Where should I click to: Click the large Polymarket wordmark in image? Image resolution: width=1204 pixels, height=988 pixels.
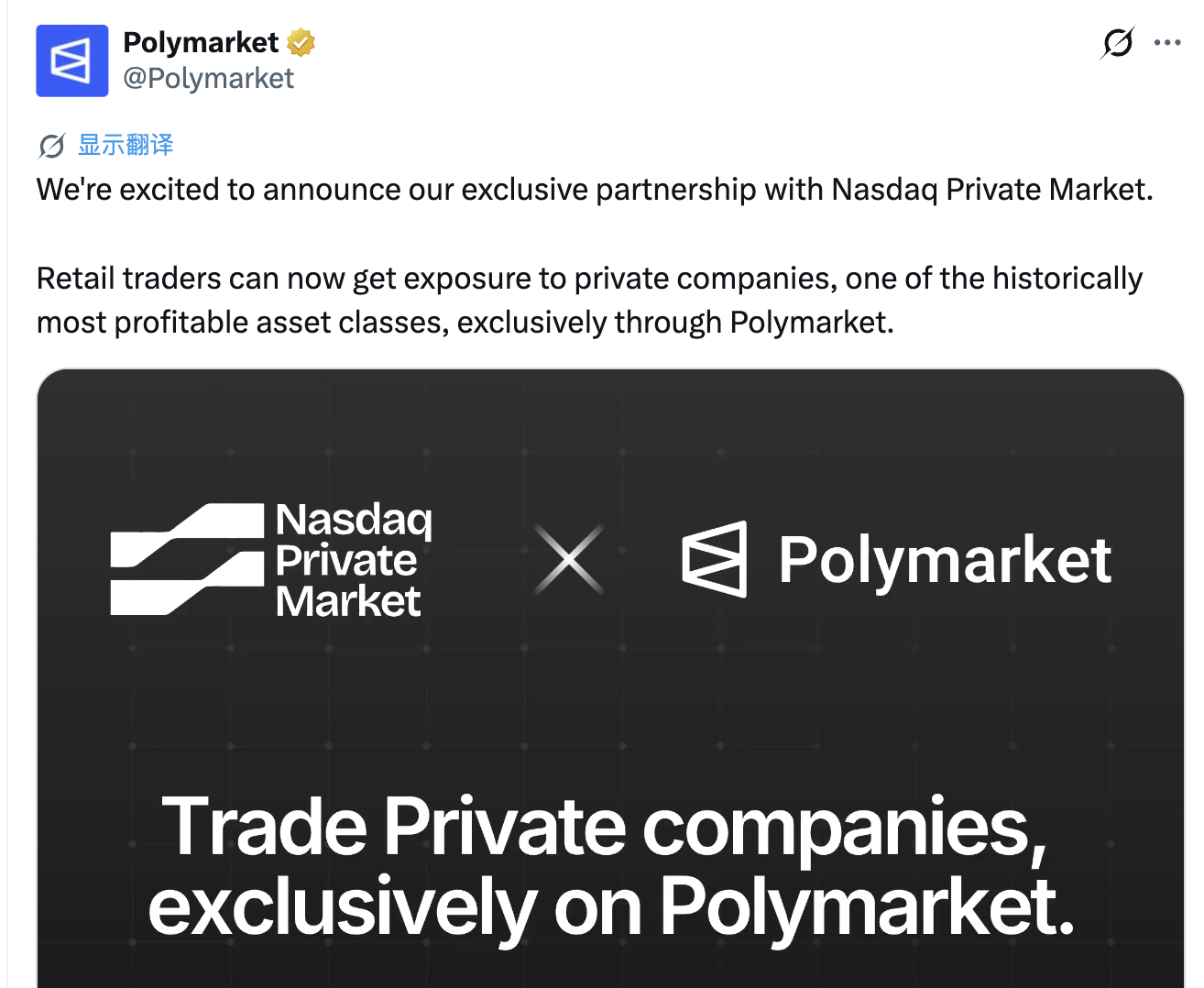945,560
